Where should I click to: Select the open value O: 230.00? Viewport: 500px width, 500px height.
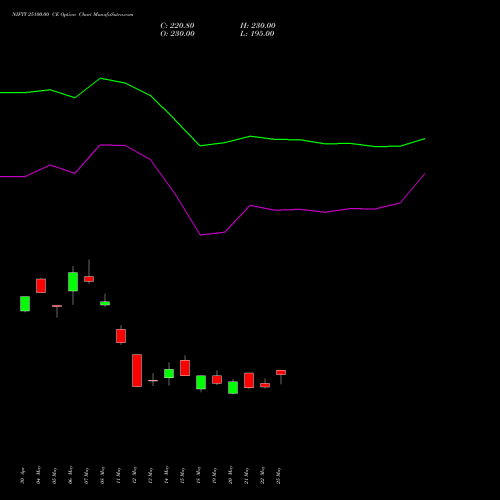click(x=177, y=34)
